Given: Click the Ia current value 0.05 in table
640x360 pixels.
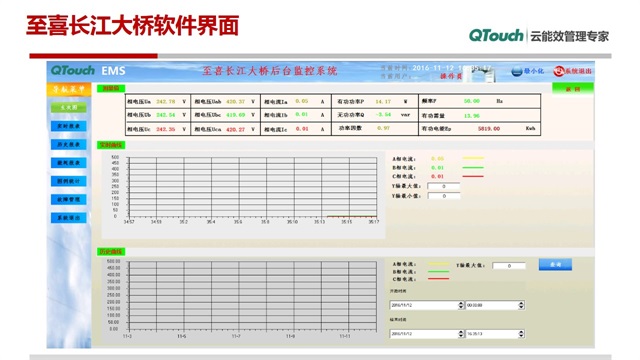Looking at the screenshot, I should pos(302,101).
